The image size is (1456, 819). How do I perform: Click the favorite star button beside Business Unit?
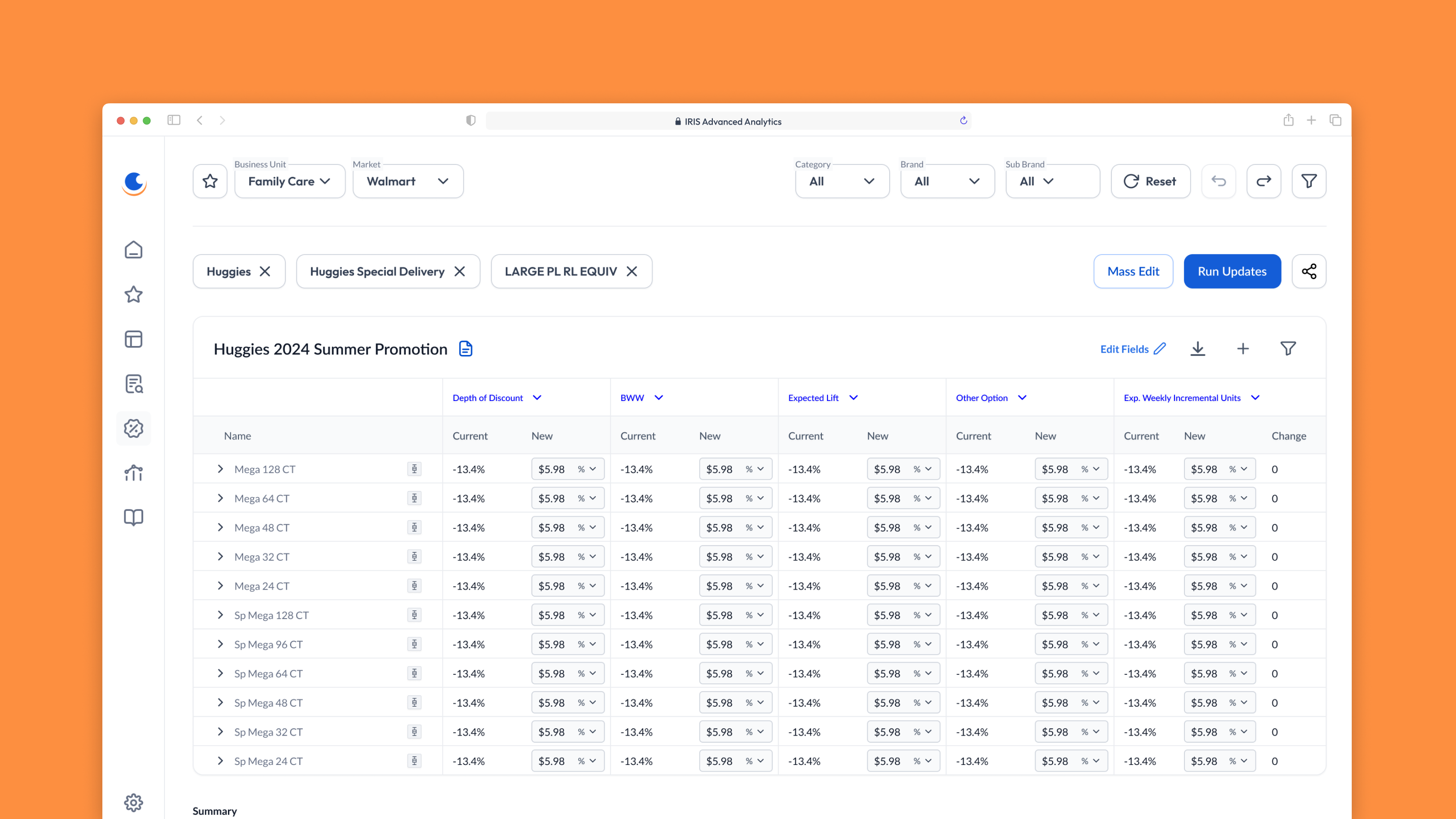tap(209, 181)
